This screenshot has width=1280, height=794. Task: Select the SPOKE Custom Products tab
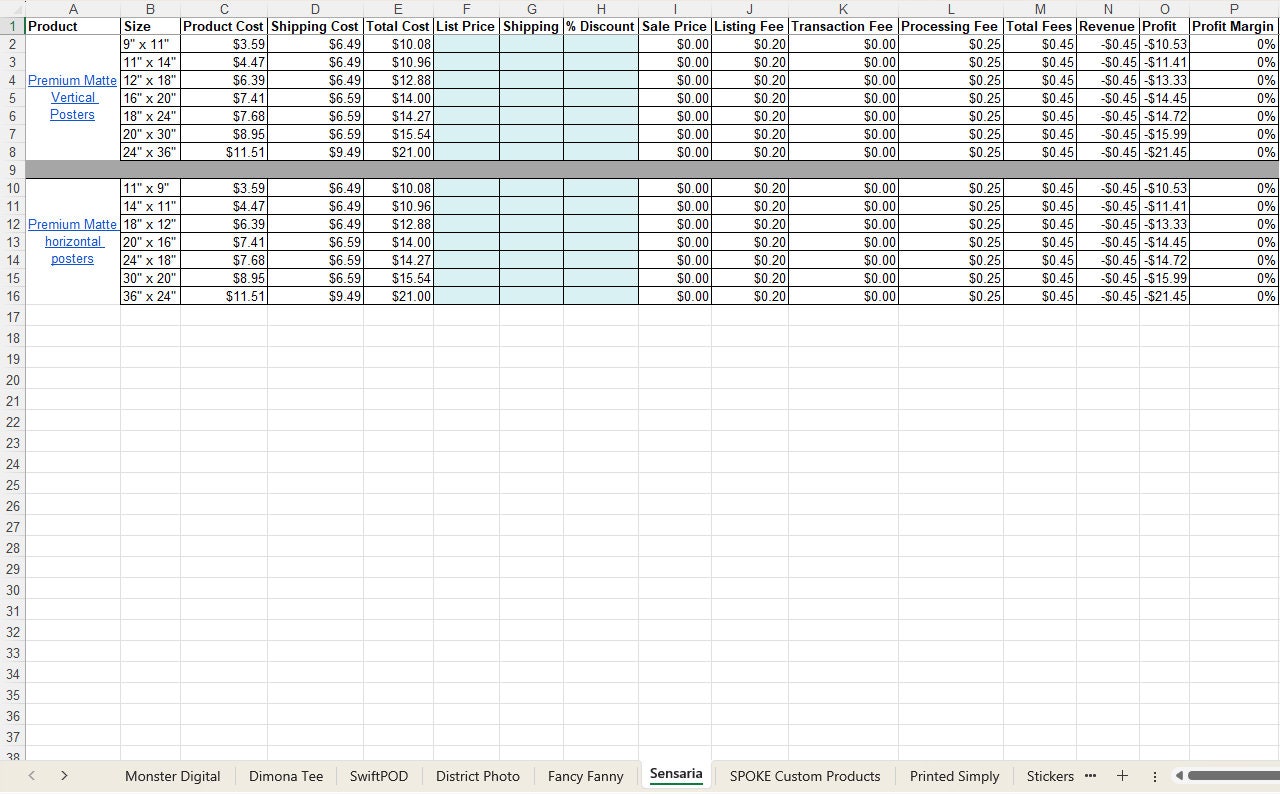(x=804, y=776)
